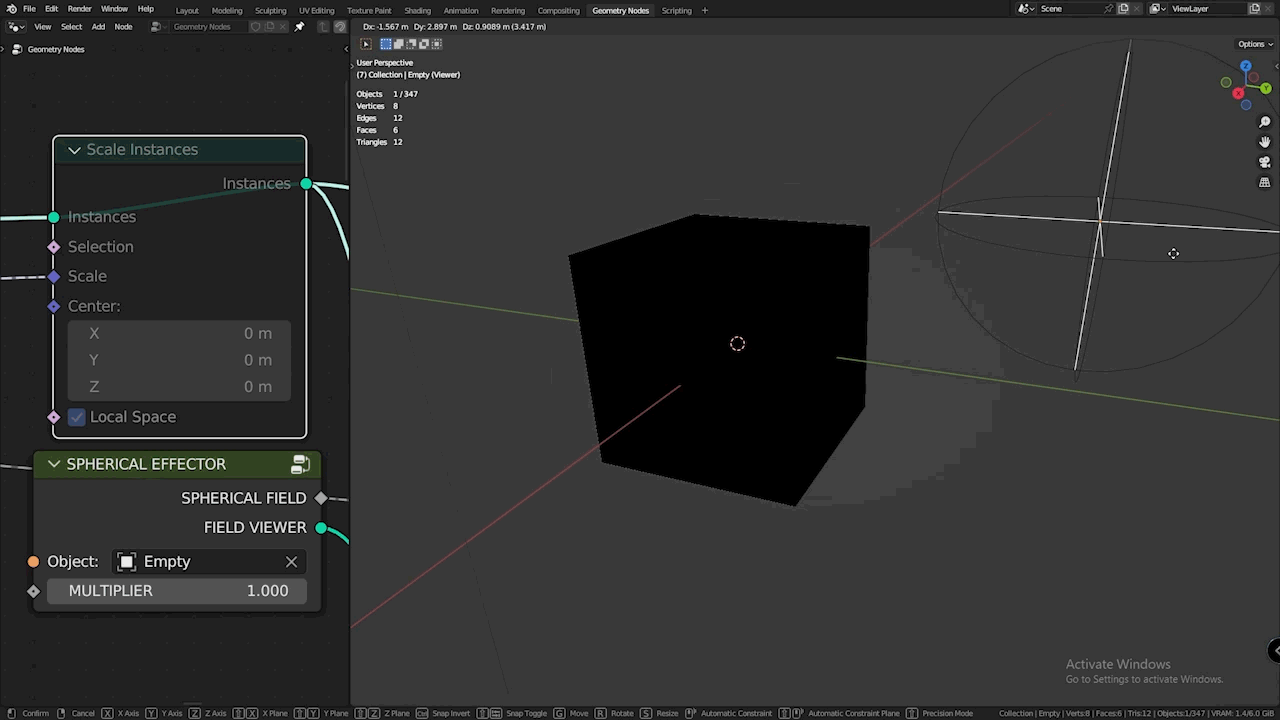Choose the invert selection mode icon
Screen dimensions: 1280x720
[424, 44]
